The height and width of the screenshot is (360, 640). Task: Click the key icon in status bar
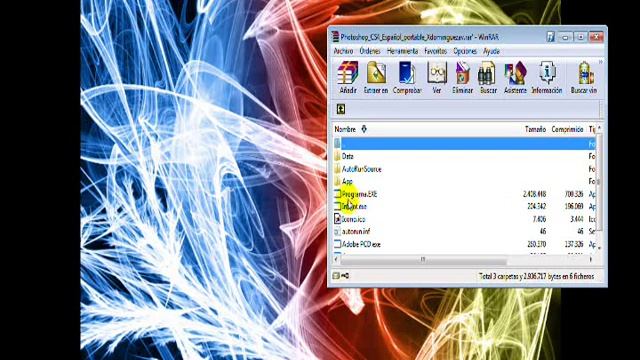click(345, 276)
